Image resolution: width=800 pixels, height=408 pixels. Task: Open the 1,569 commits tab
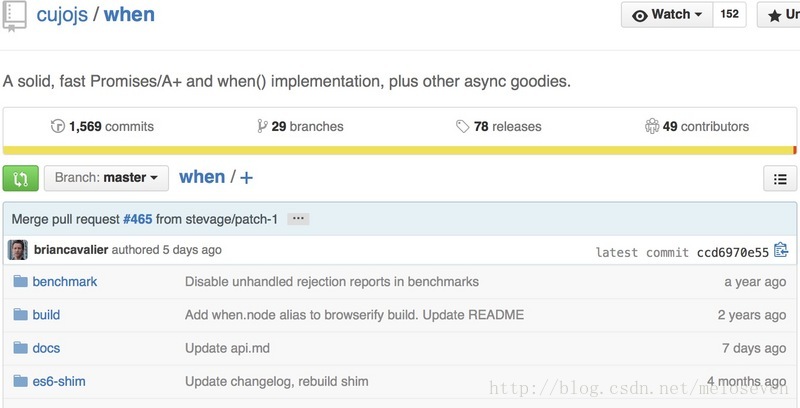click(x=102, y=126)
